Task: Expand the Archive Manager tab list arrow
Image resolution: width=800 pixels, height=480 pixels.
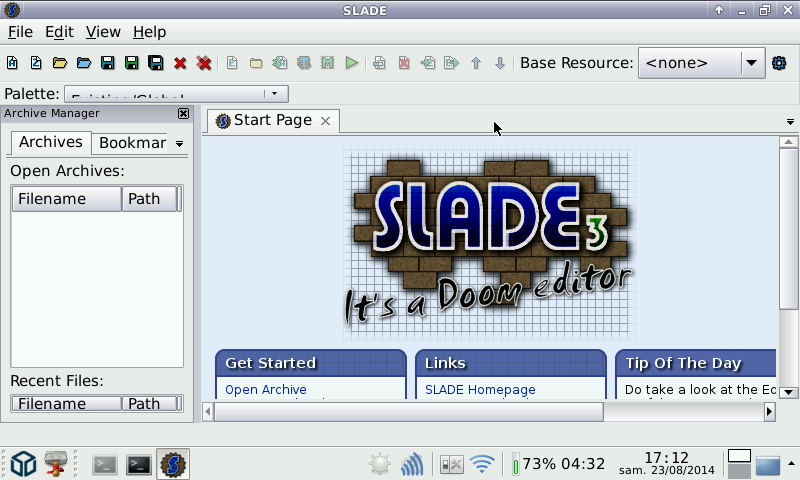Action: click(180, 144)
